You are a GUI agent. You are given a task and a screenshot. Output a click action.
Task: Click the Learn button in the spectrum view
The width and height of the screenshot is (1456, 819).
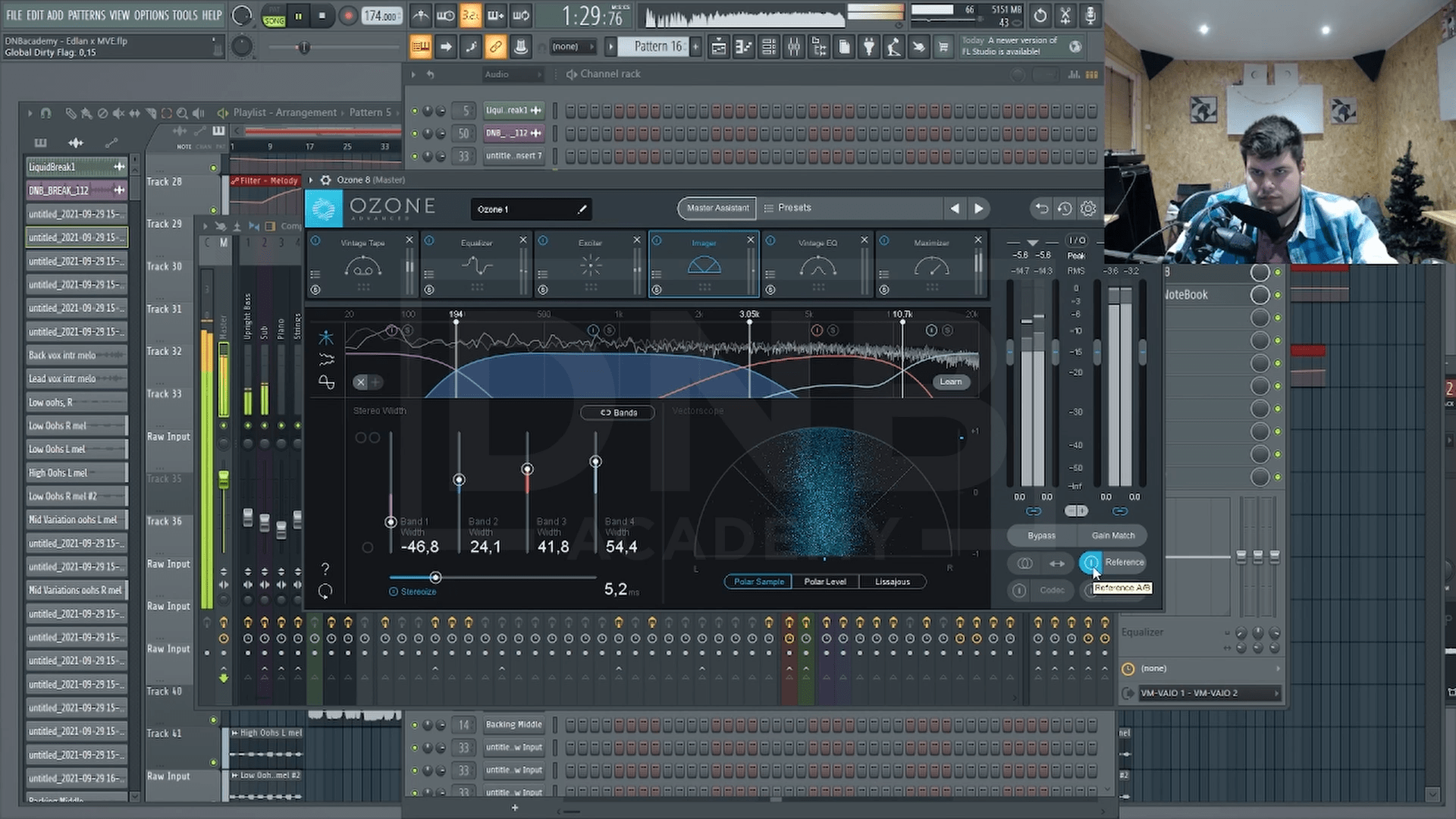[951, 382]
